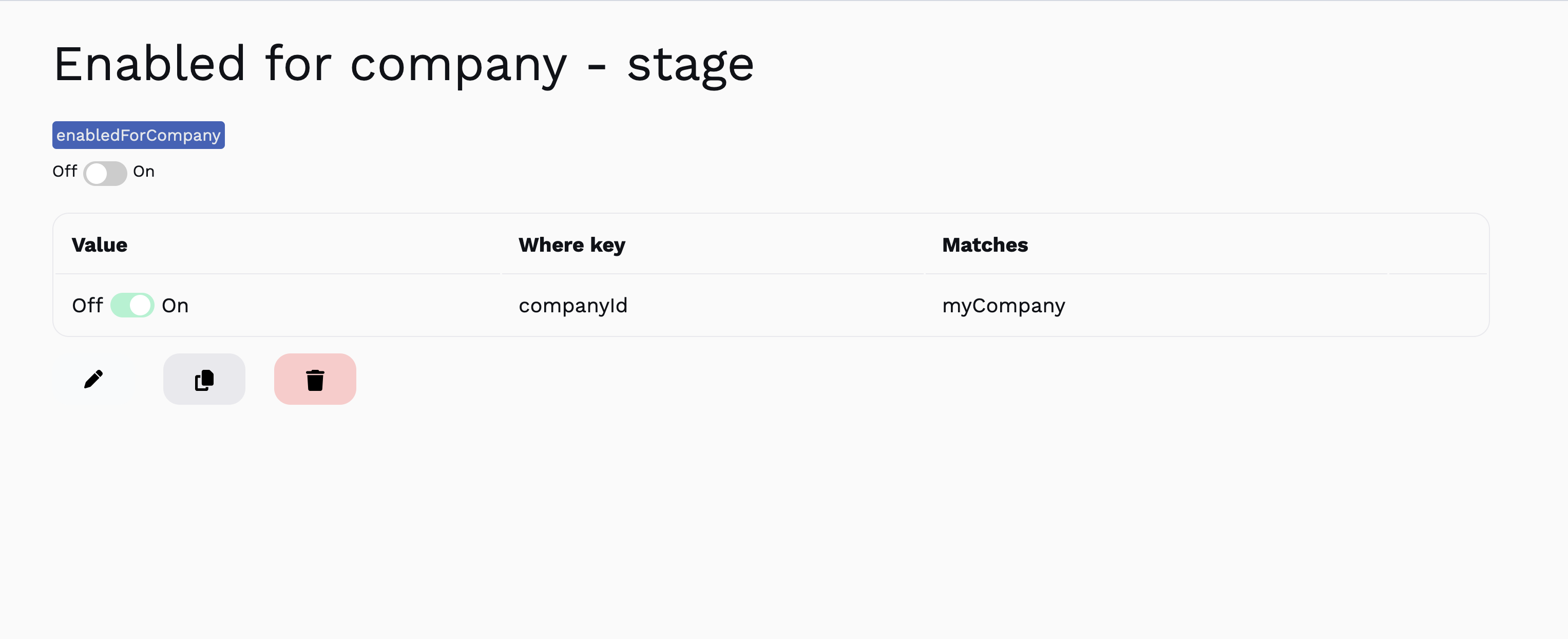This screenshot has height=639, width=1568.
Task: Click the word for in page heading
Action: (298, 64)
